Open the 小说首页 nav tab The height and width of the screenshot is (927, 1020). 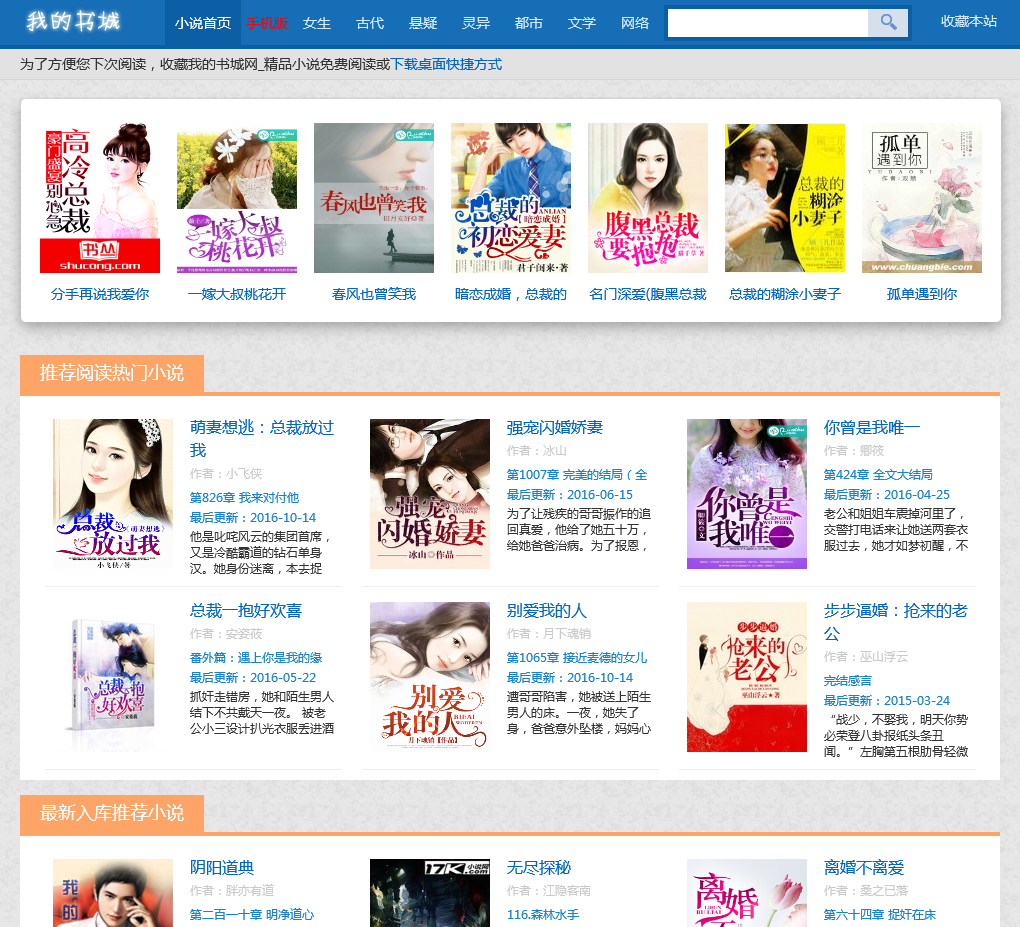(x=203, y=23)
